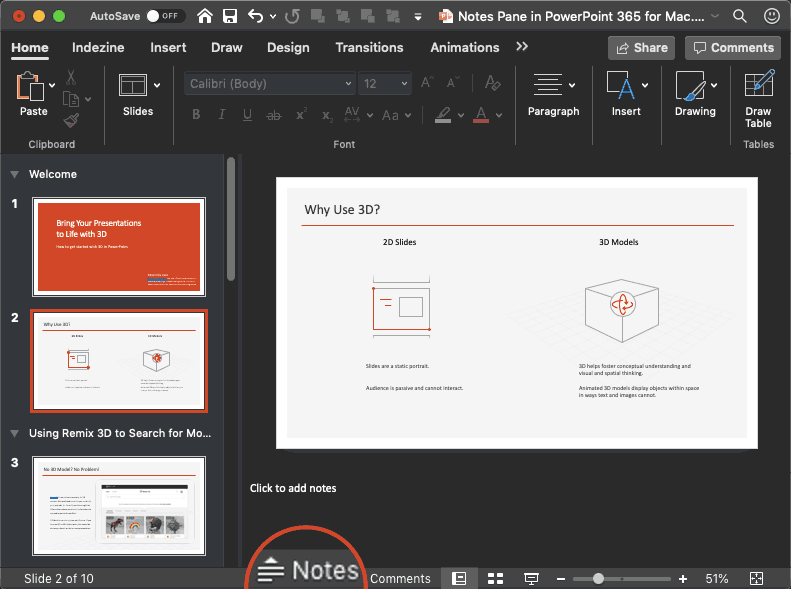
Task: Collapse the Welcome section
Action: click(x=14, y=174)
